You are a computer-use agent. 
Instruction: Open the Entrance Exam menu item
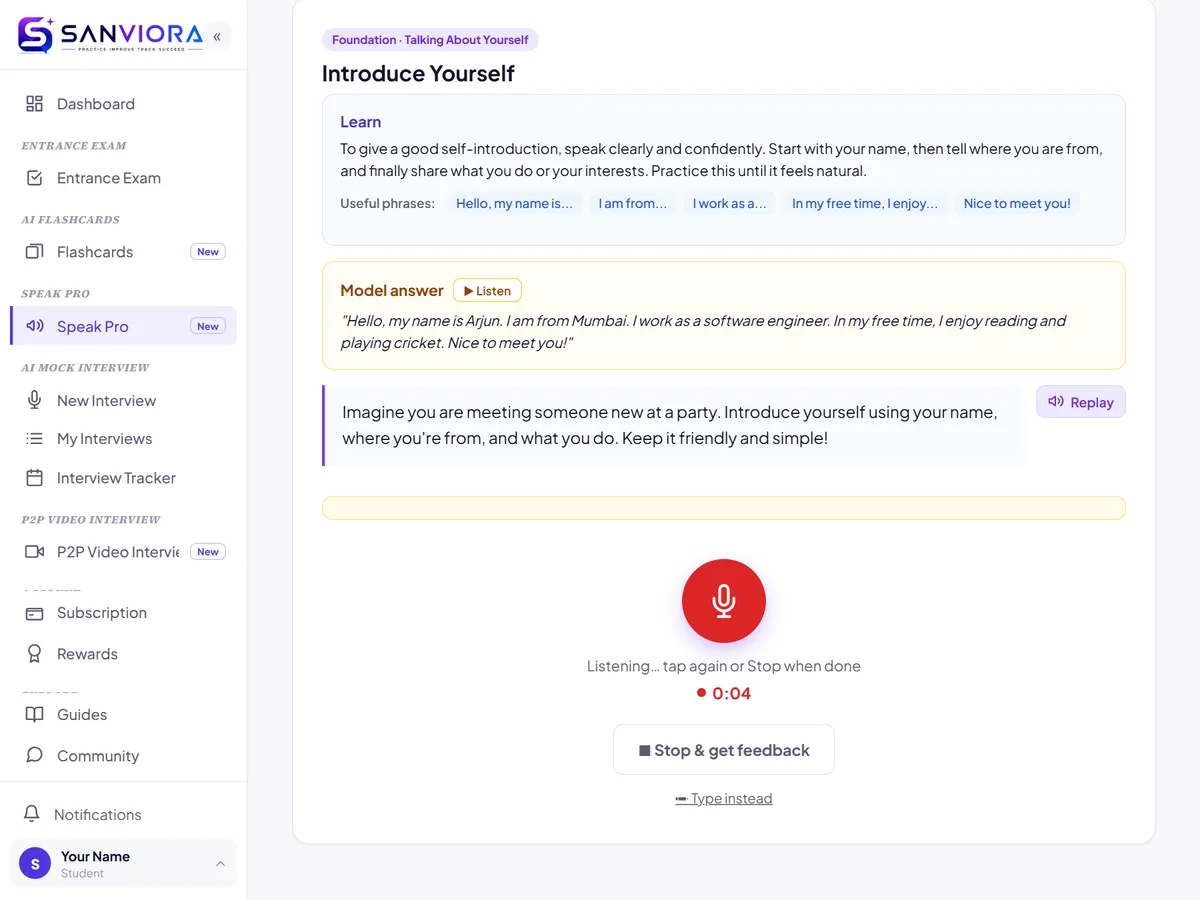coord(124,178)
